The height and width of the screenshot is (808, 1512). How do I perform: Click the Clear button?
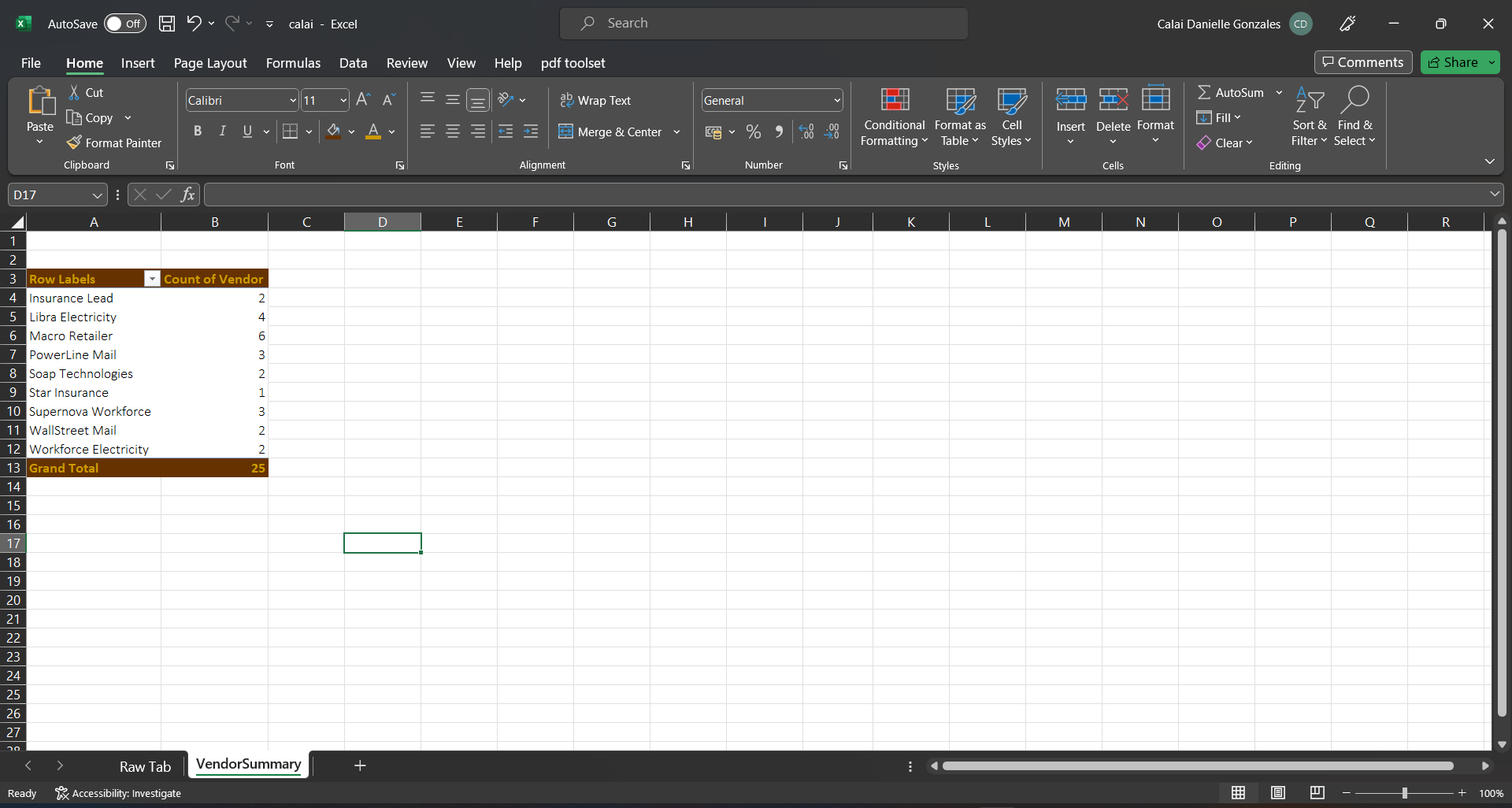pyautogui.click(x=1225, y=143)
